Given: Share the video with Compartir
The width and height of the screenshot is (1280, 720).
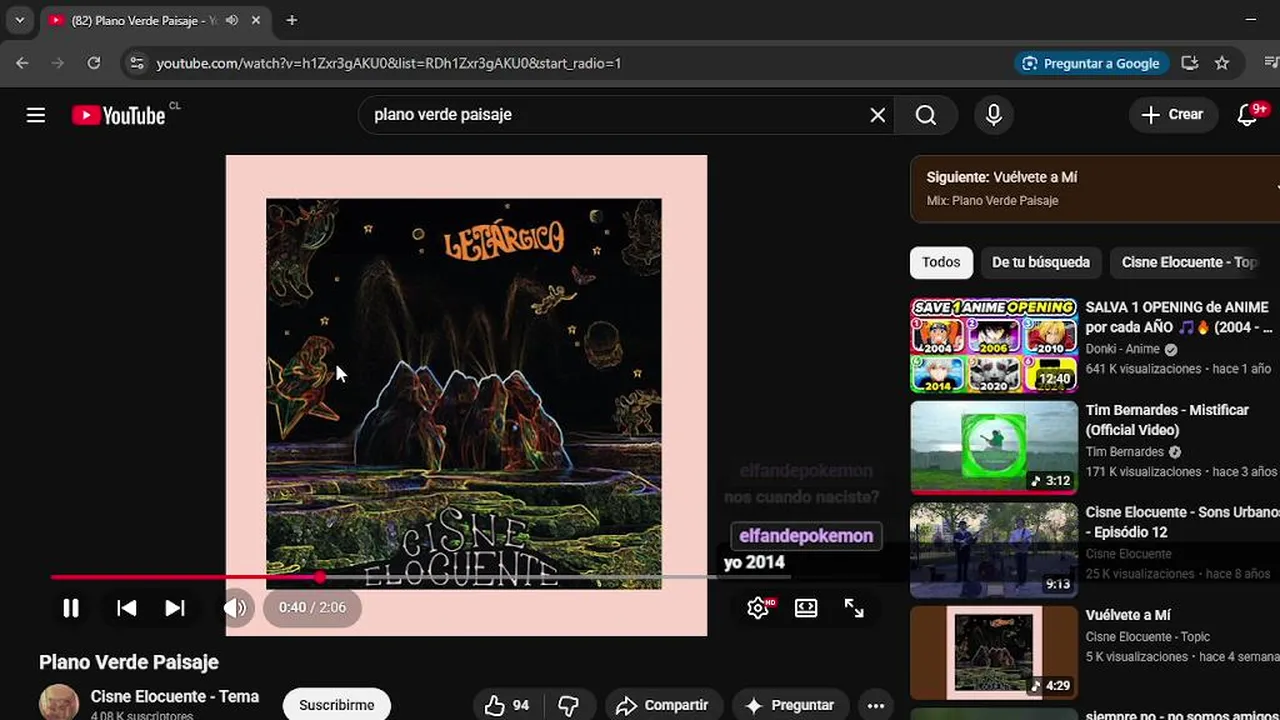Looking at the screenshot, I should pyautogui.click(x=662, y=705).
